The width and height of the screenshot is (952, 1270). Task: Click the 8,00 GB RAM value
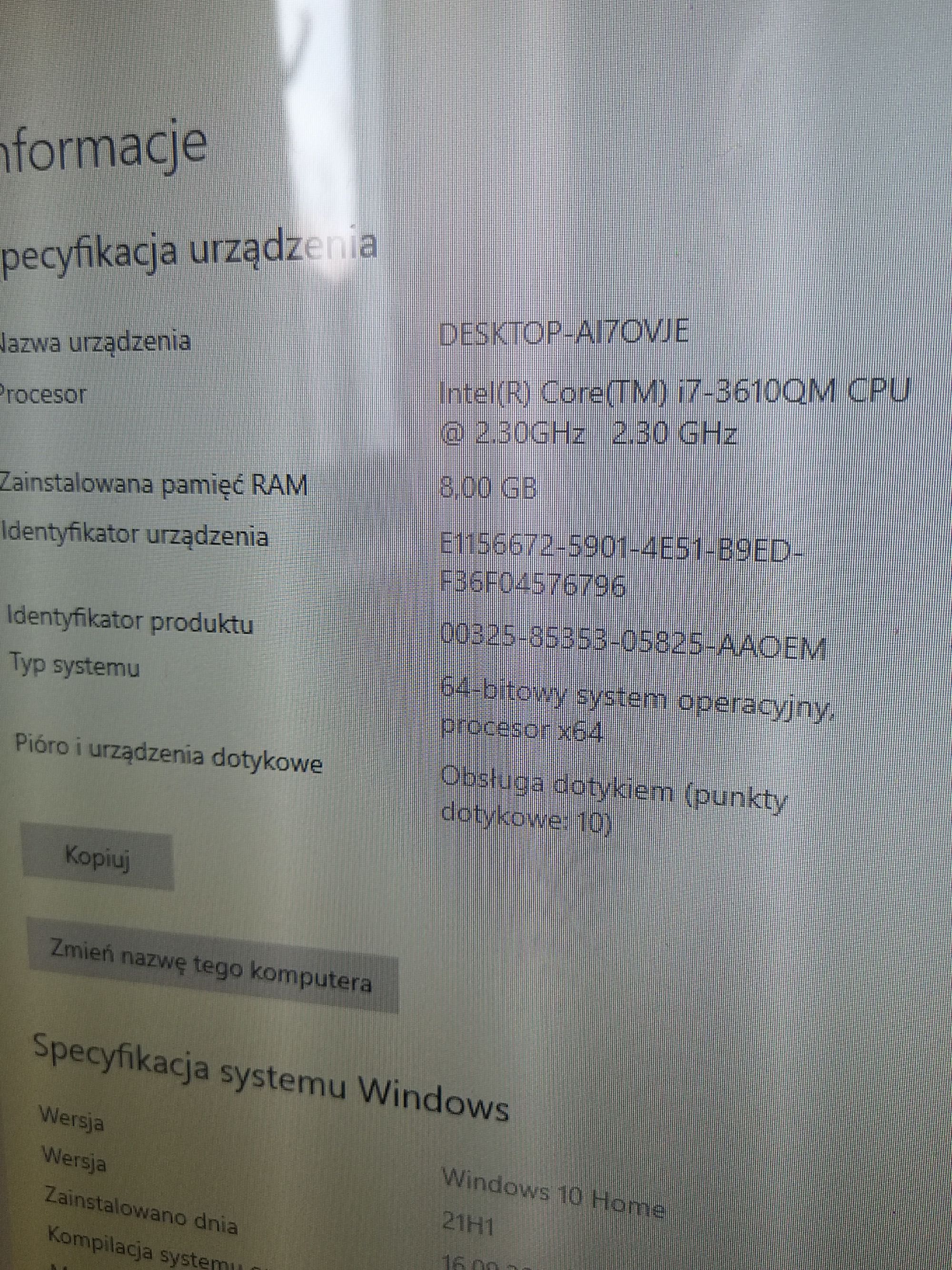coord(488,488)
